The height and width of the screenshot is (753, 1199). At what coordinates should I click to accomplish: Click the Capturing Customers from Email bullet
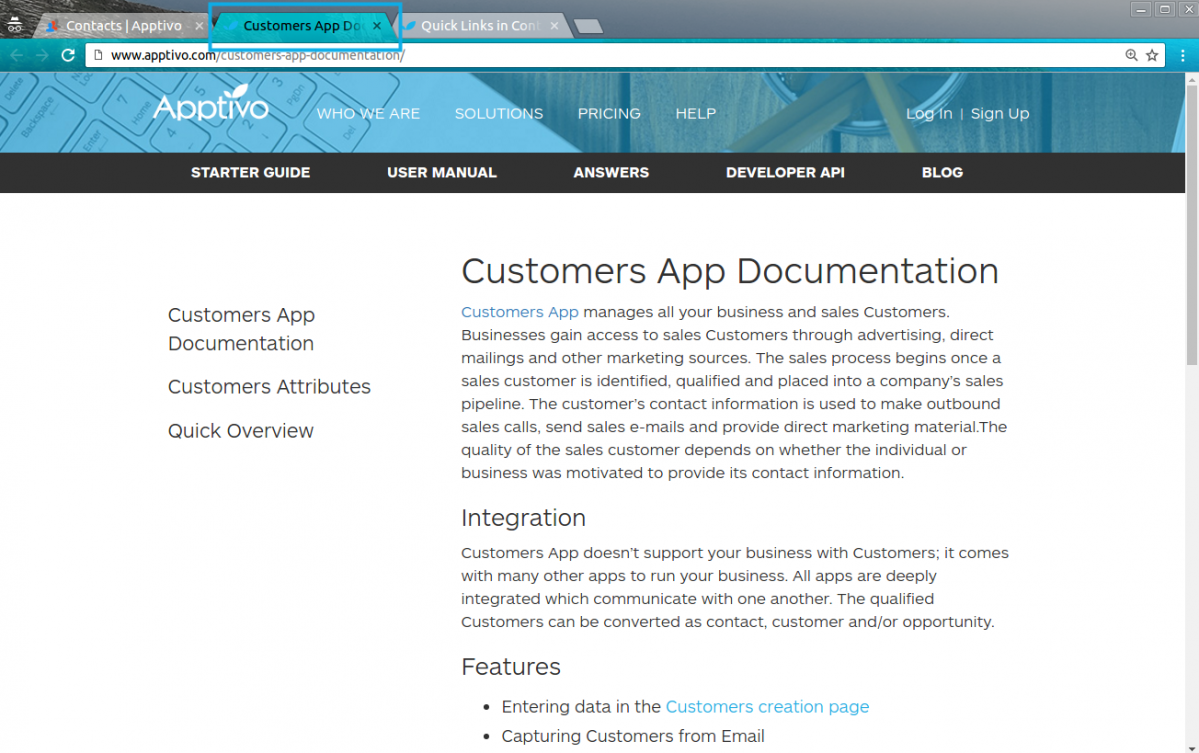[x=632, y=736]
